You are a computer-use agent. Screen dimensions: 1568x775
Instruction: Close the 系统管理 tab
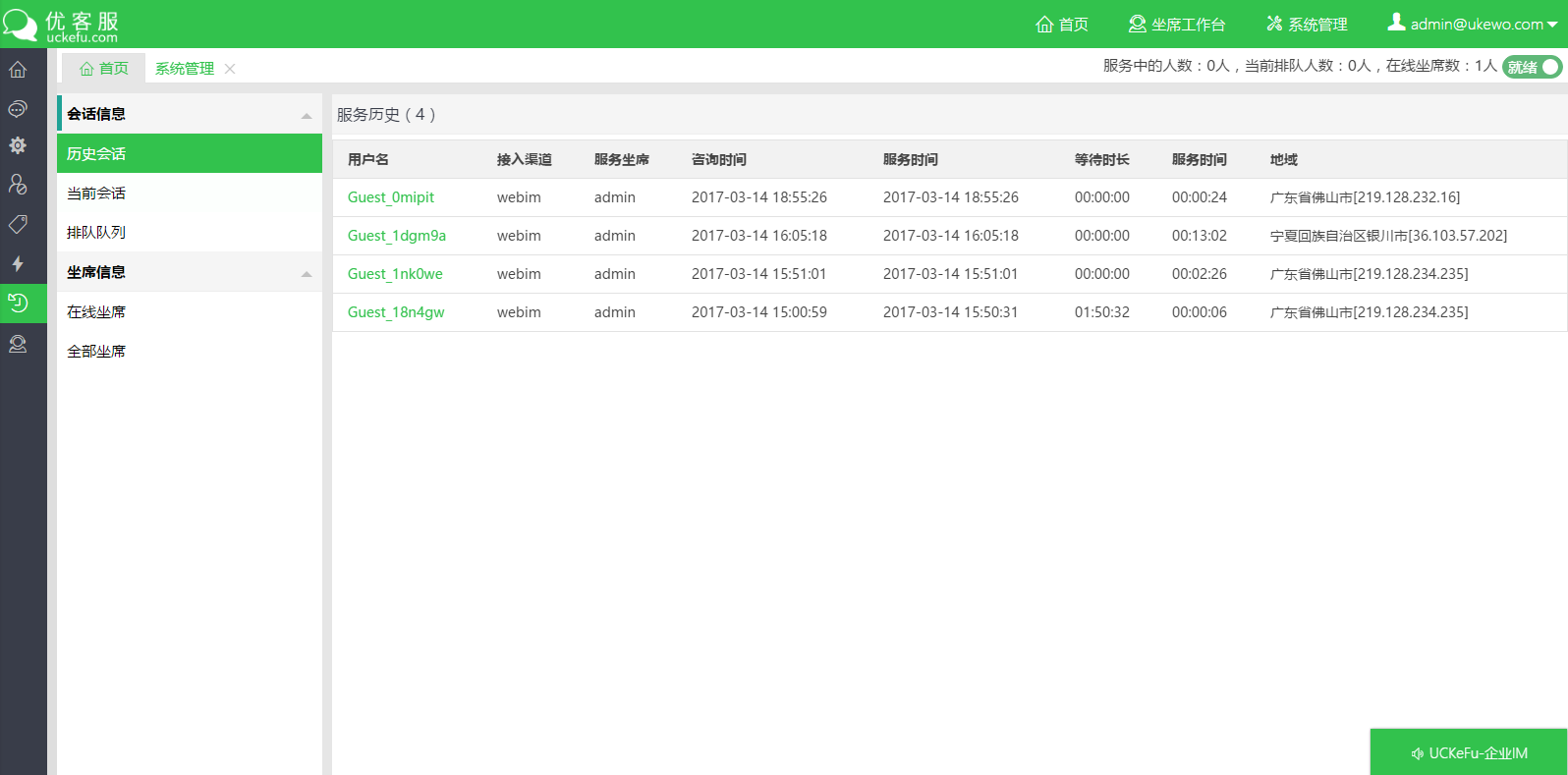point(230,69)
